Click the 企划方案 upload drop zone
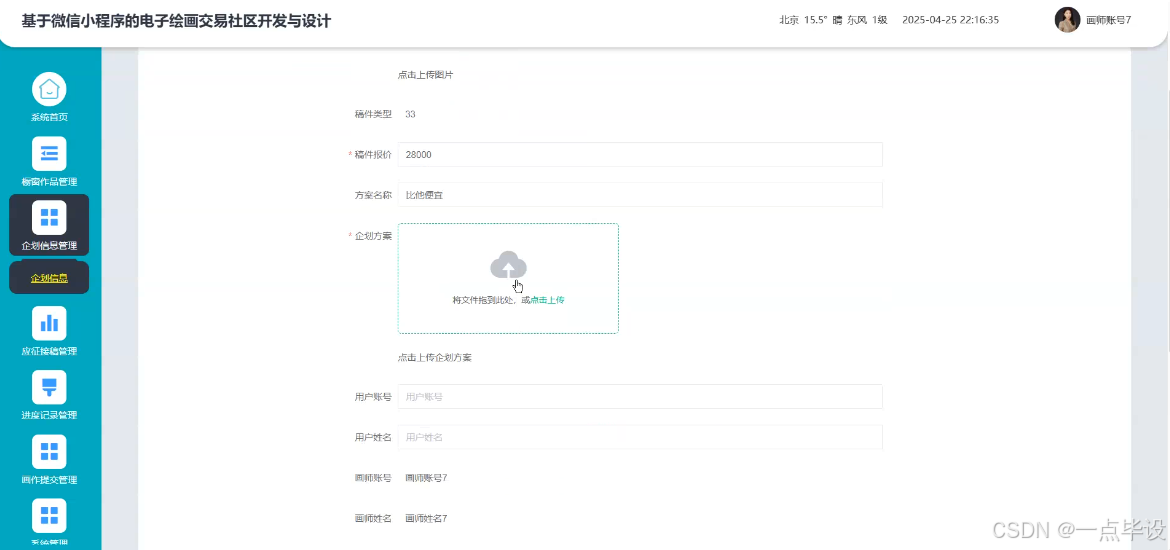Viewport: 1170px width, 550px height. click(508, 278)
